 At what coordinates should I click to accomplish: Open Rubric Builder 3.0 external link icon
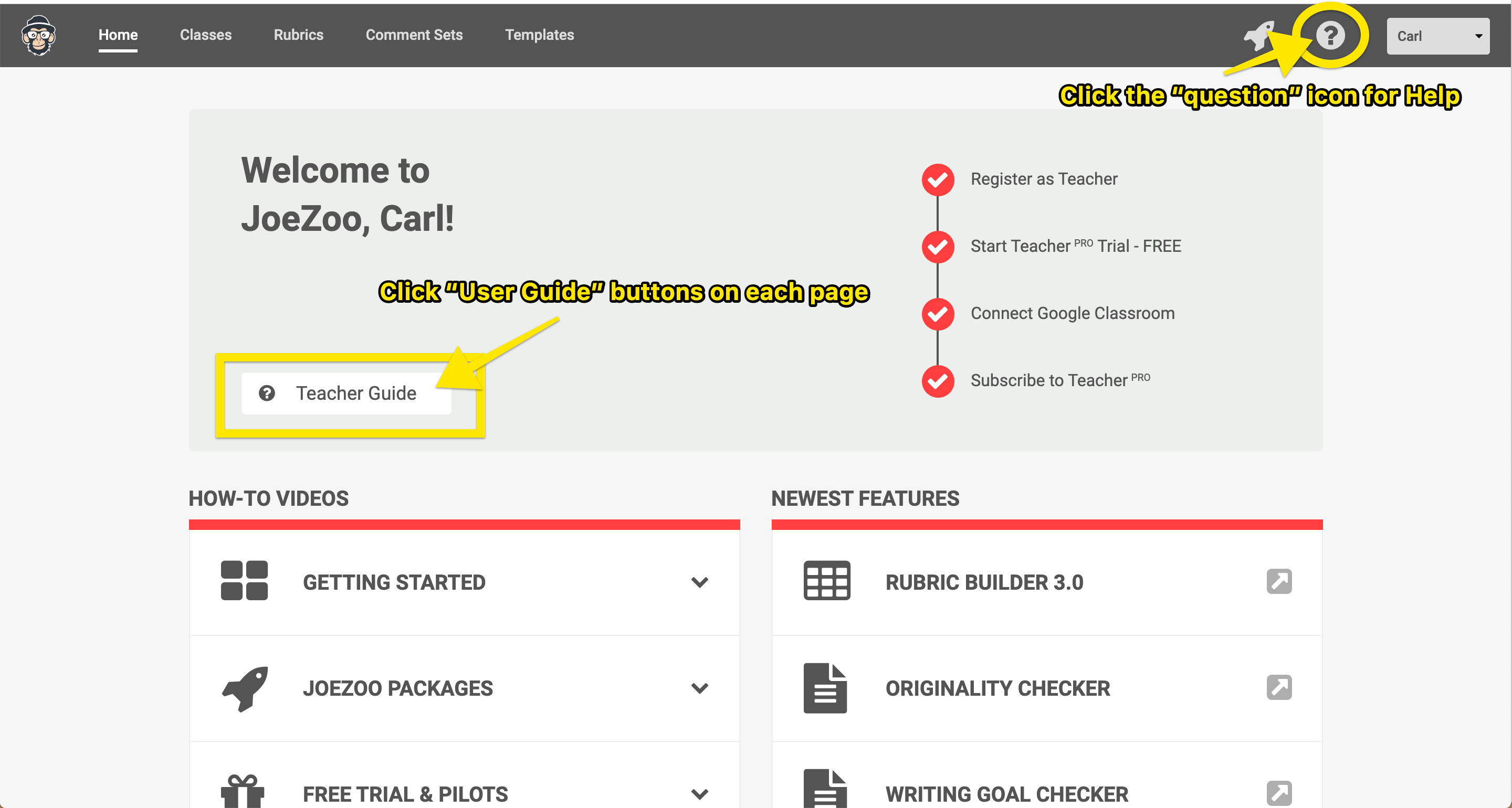1279,581
